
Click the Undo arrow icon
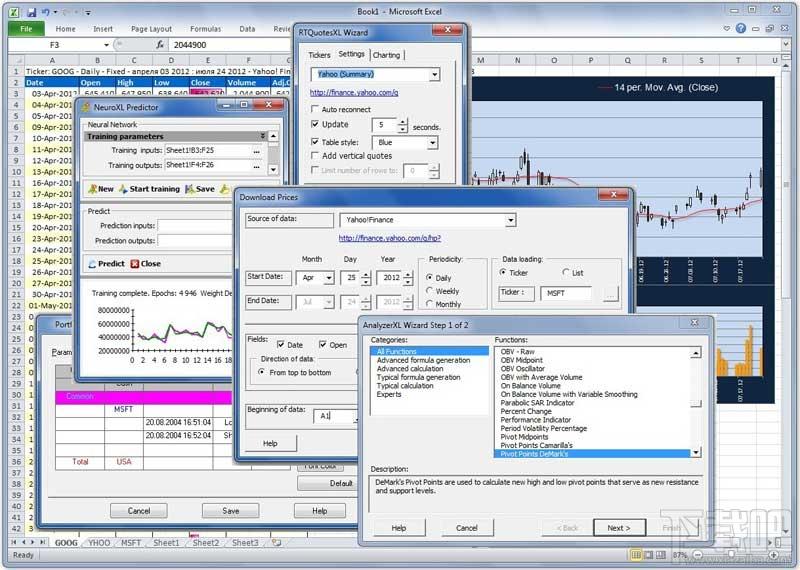(45, 12)
